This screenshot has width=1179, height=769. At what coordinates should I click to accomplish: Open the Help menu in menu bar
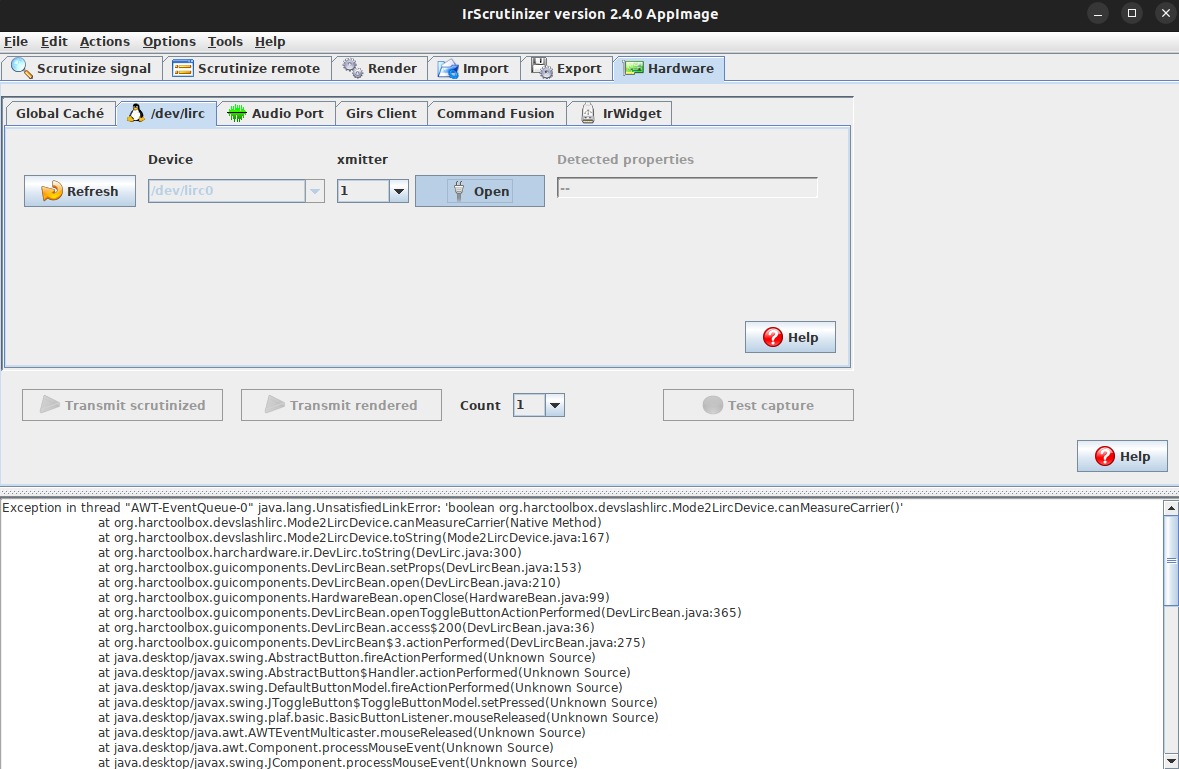[x=270, y=41]
